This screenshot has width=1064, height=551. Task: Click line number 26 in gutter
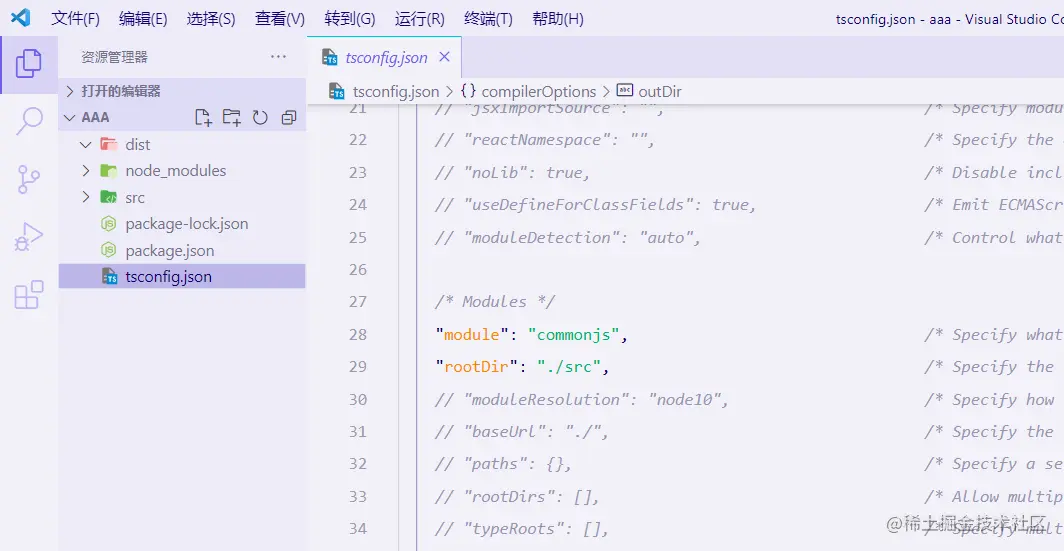[x=358, y=269]
